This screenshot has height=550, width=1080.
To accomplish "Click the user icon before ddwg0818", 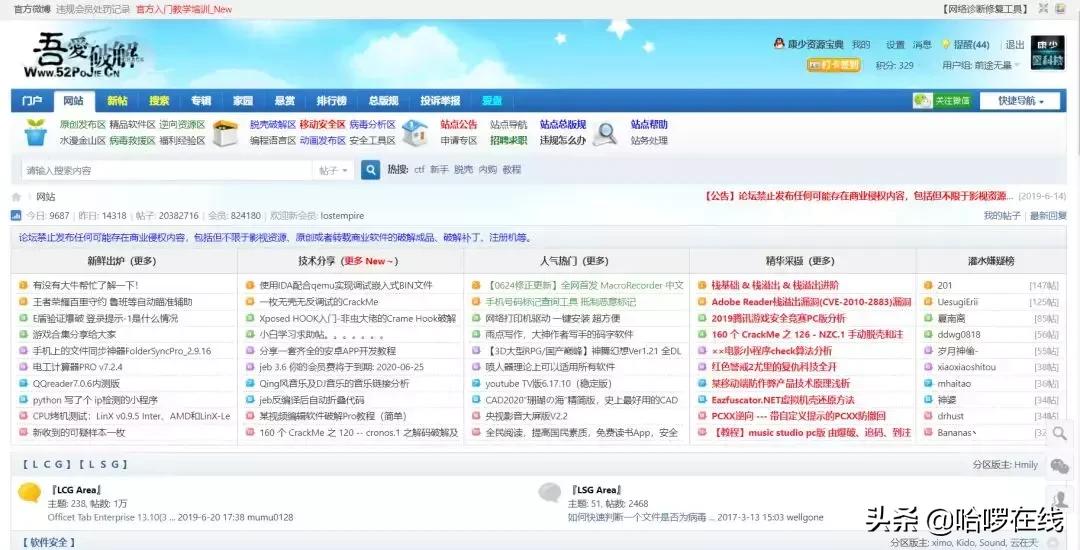I will tap(928, 335).
